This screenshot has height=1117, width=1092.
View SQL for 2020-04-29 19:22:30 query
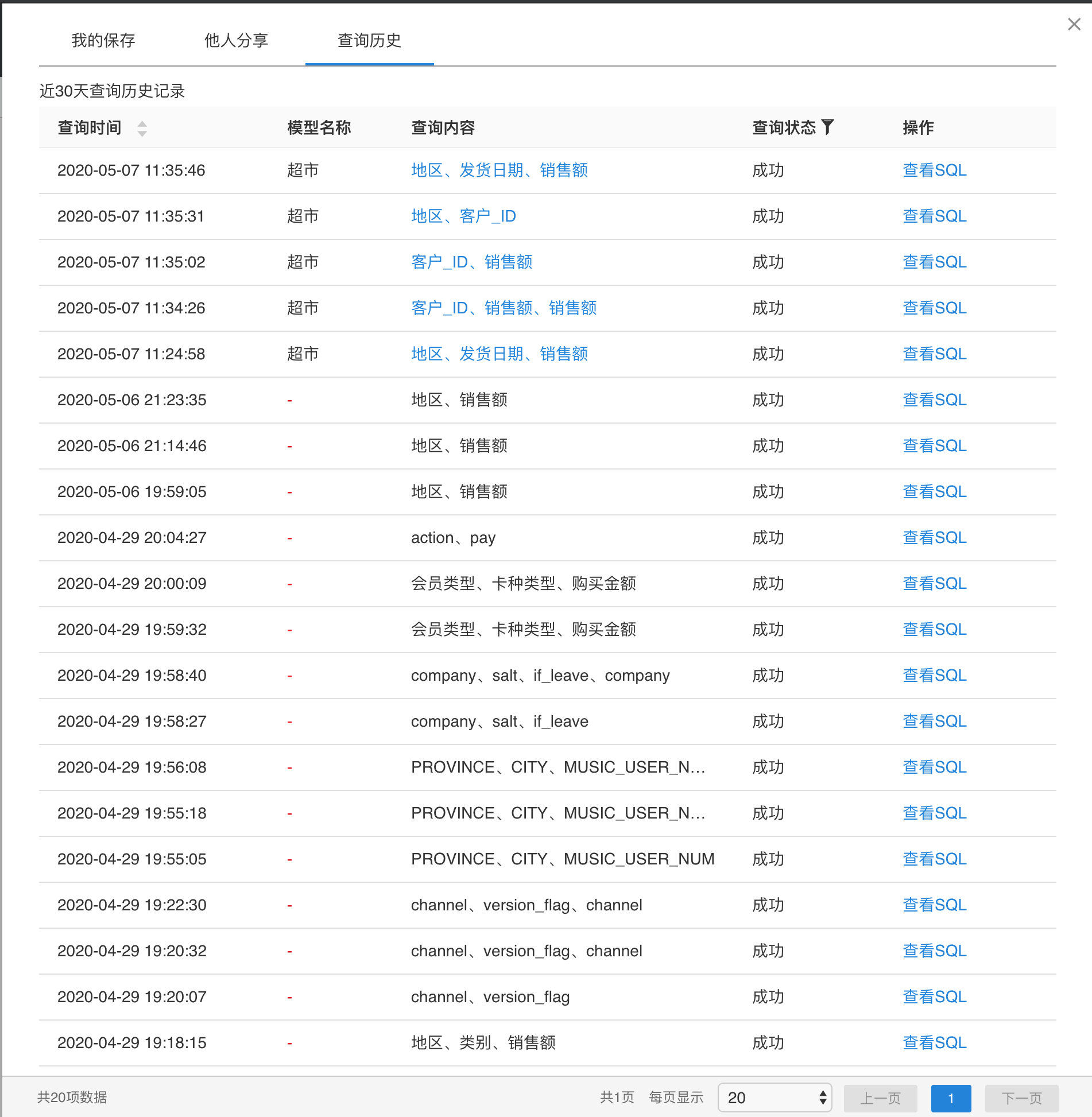coord(935,905)
